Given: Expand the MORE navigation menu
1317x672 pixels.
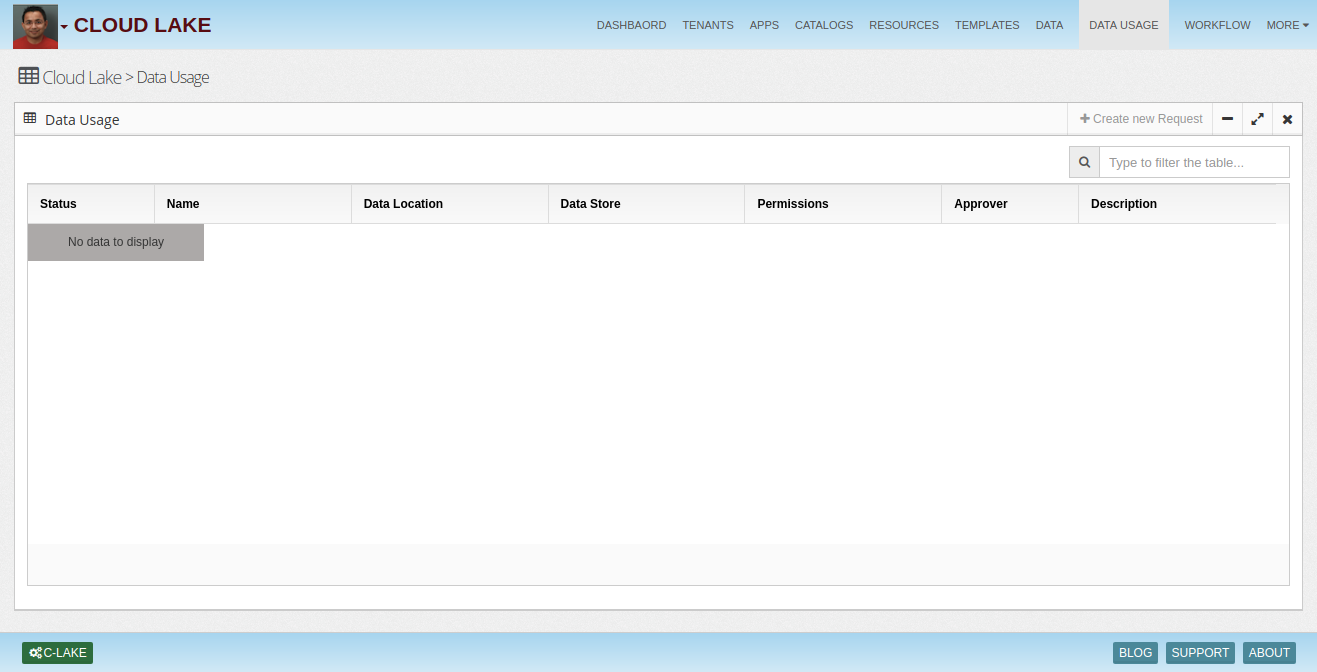Looking at the screenshot, I should coord(1287,25).
